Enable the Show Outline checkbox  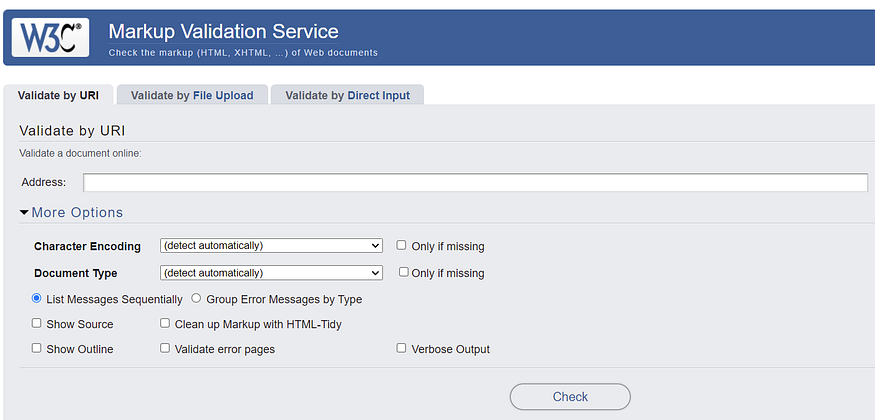(37, 349)
